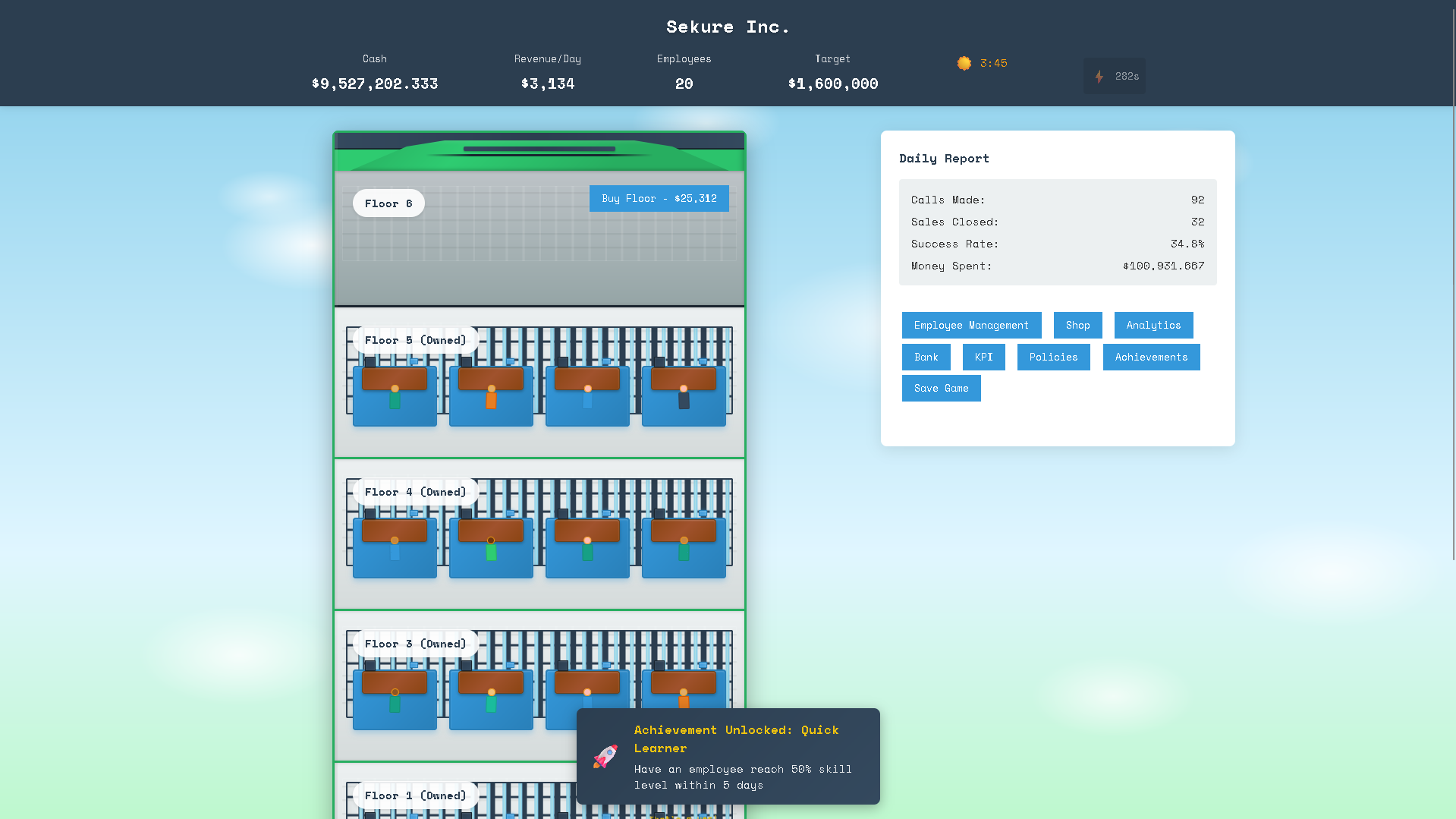Activate the lightning boost icon

[1099, 76]
